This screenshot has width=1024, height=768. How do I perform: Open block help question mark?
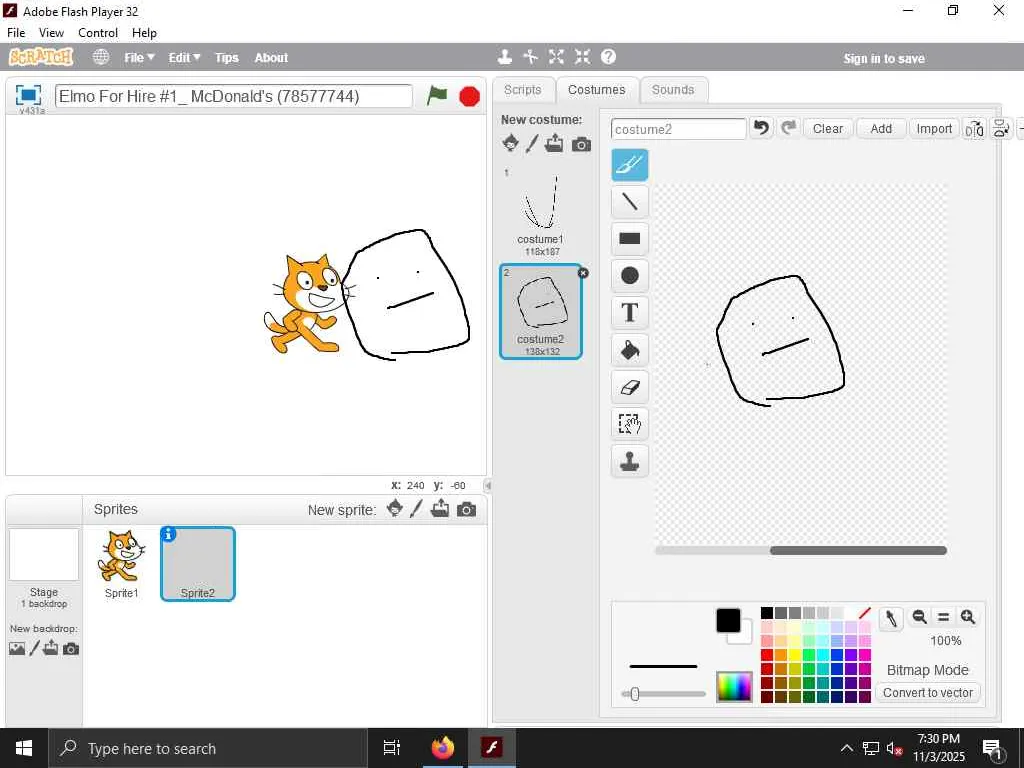608,57
